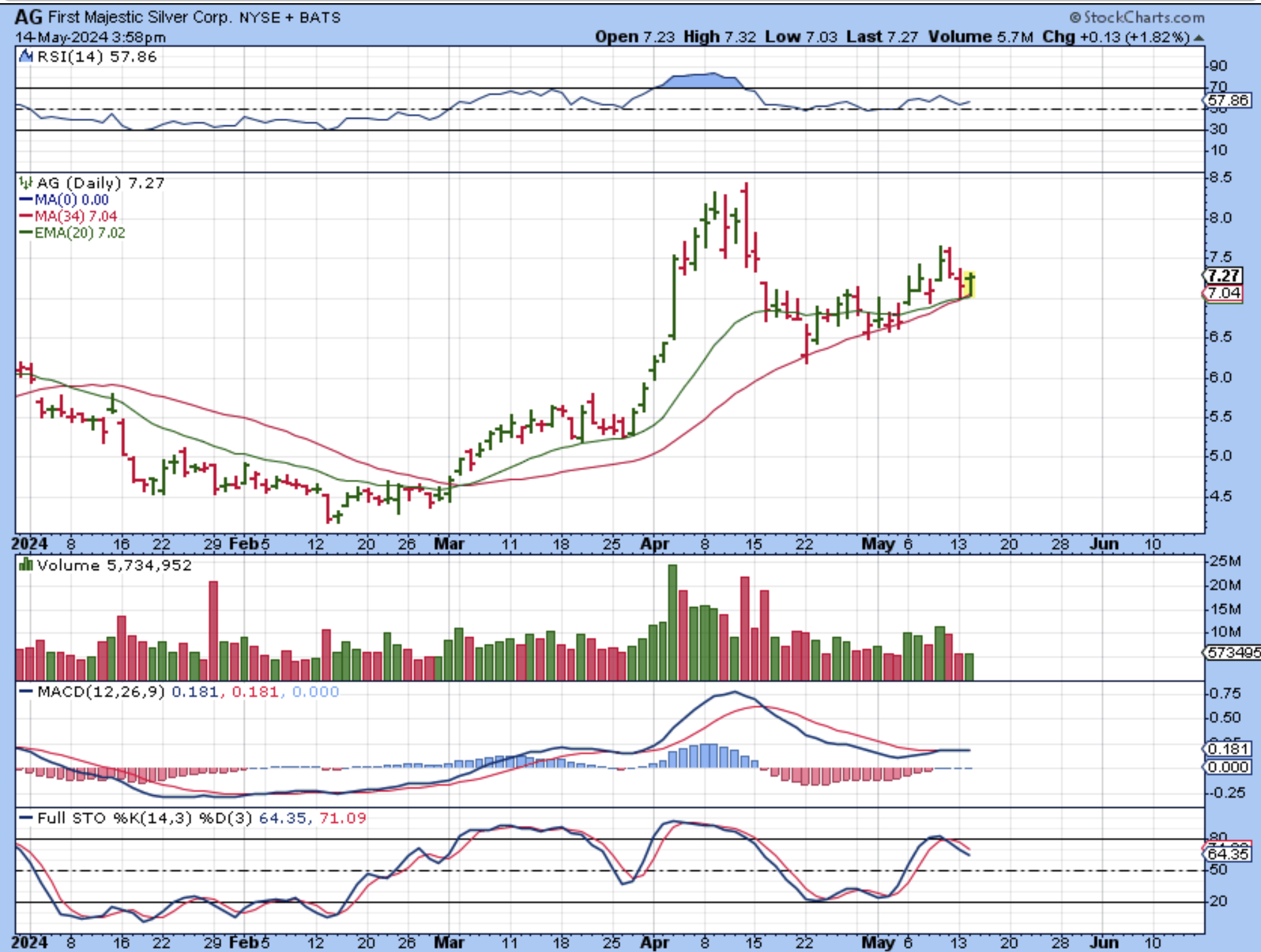Image resolution: width=1261 pixels, height=952 pixels.
Task: Click the Mar label on bottom date axis
Action: [x=449, y=942]
